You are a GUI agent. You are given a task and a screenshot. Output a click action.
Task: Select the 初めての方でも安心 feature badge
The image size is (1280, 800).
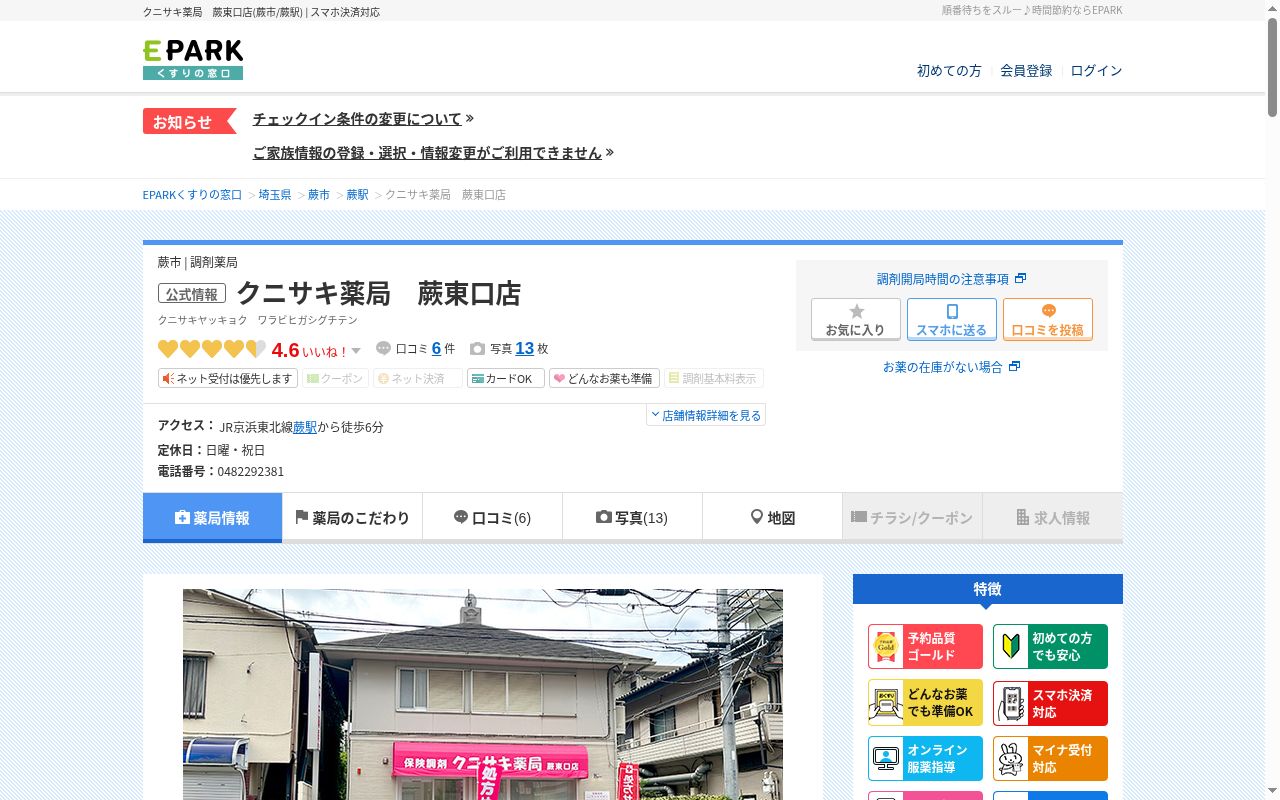(1050, 647)
